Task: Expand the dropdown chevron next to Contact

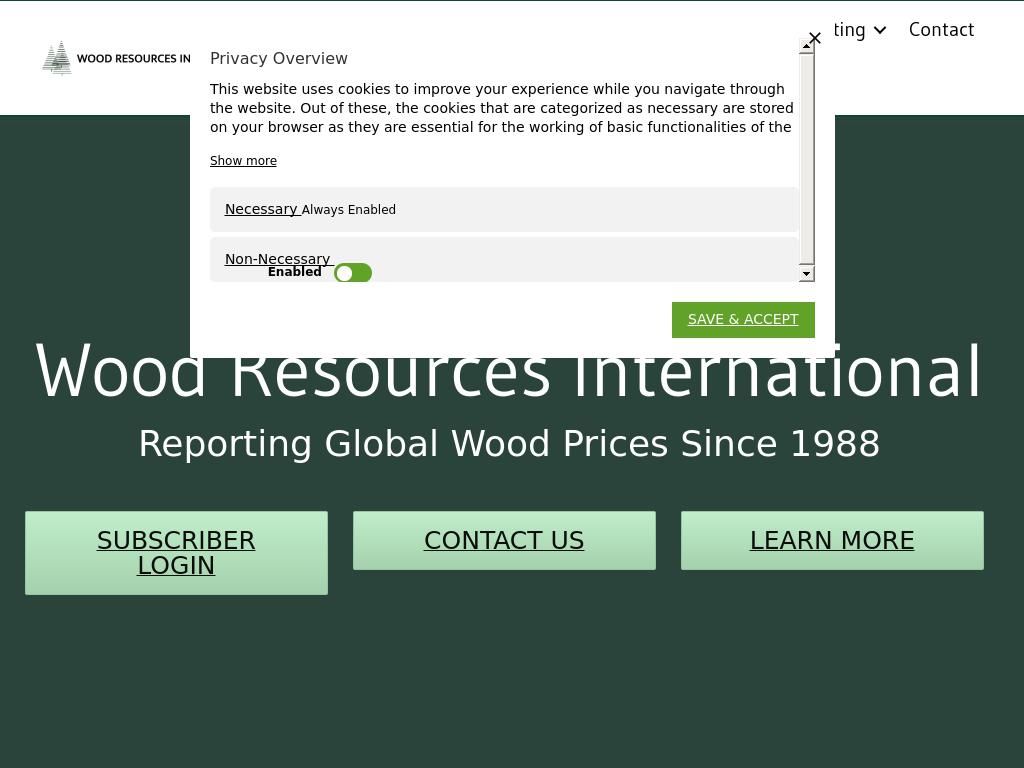Action: [x=880, y=30]
